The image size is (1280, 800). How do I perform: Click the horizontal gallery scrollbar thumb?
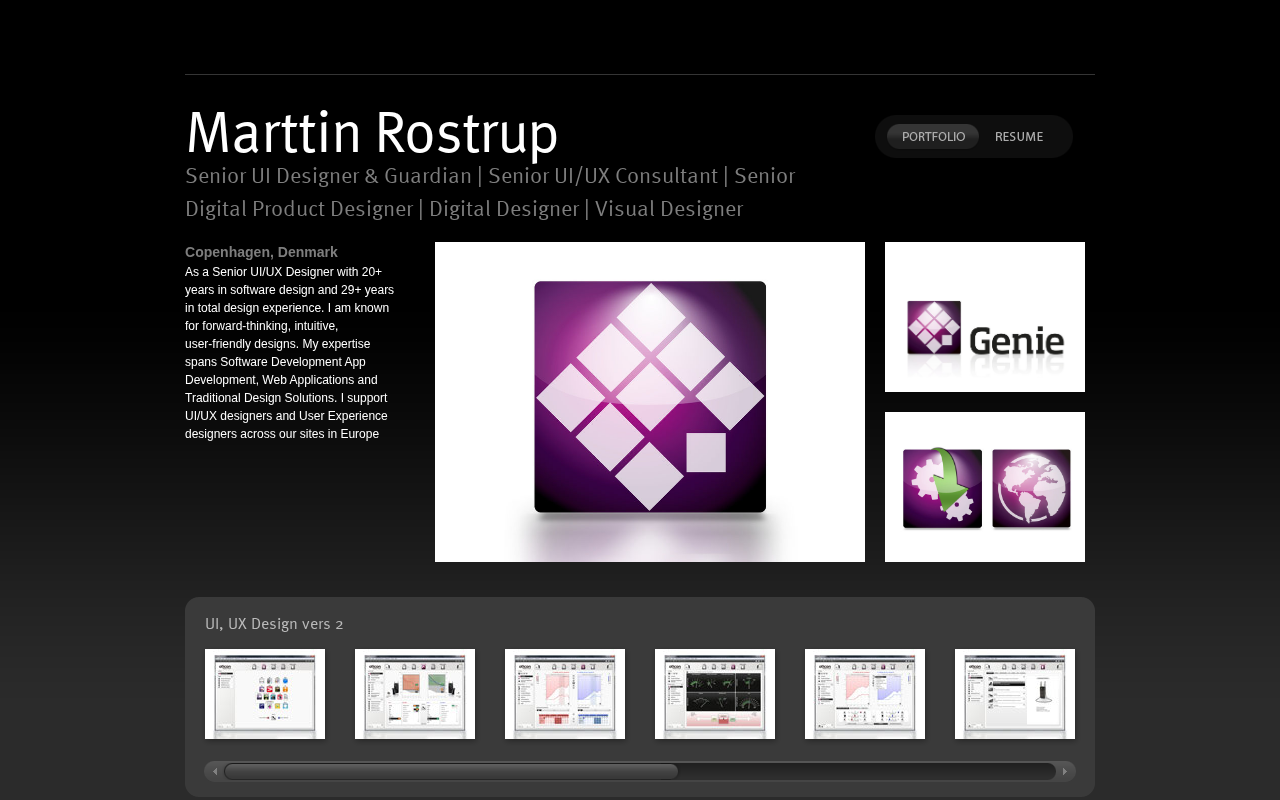[450, 771]
